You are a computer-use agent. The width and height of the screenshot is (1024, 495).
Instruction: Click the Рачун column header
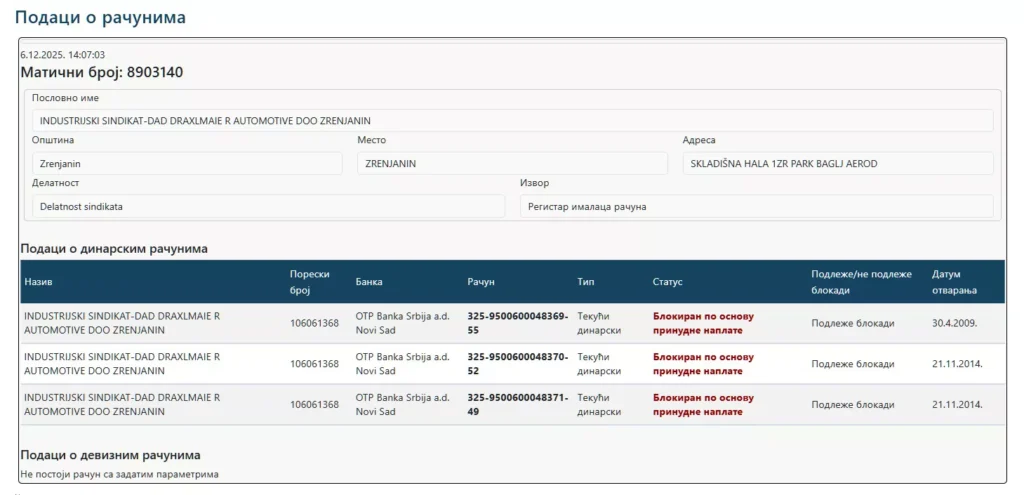[481, 282]
